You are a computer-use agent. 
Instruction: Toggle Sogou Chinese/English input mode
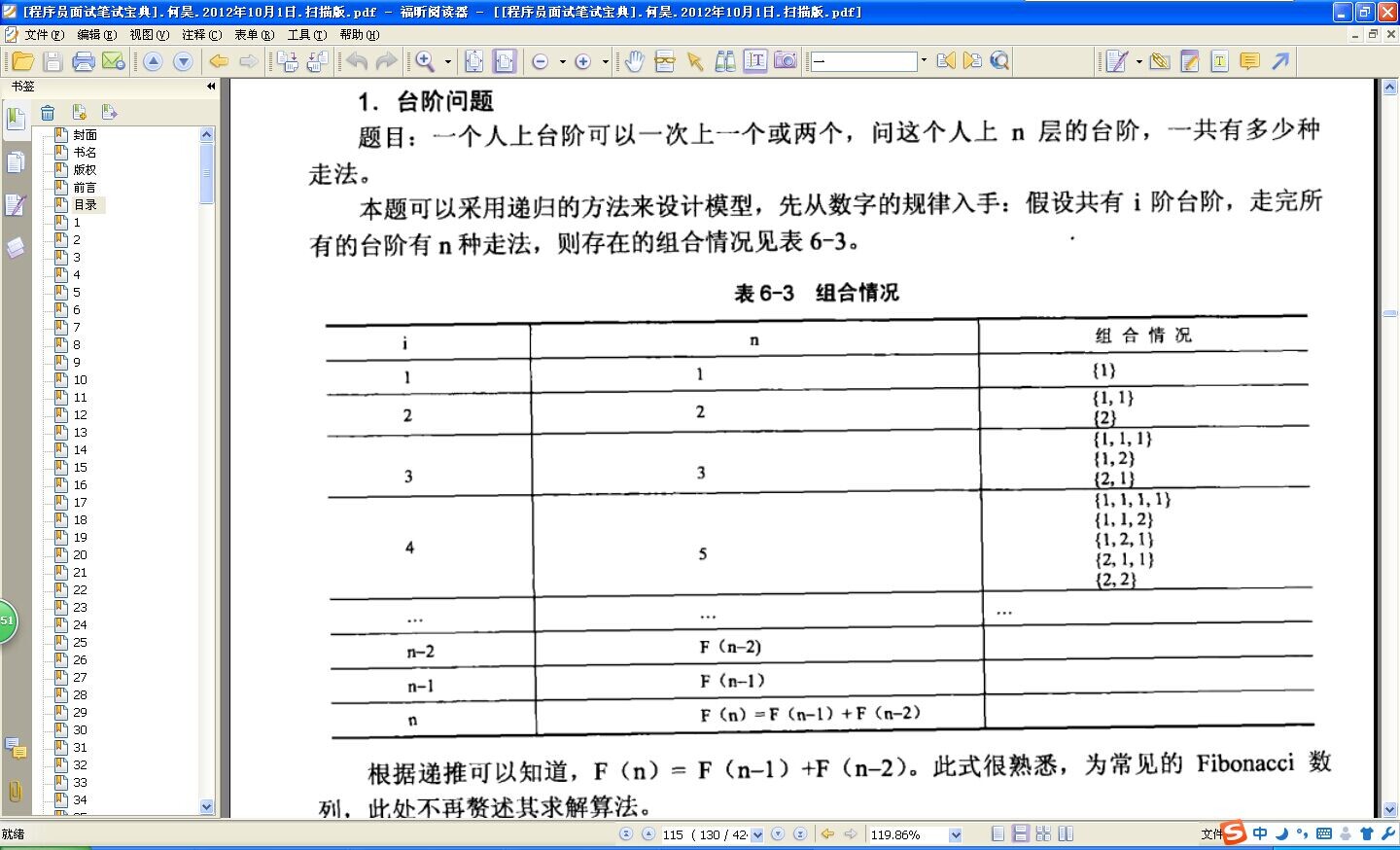[1260, 833]
